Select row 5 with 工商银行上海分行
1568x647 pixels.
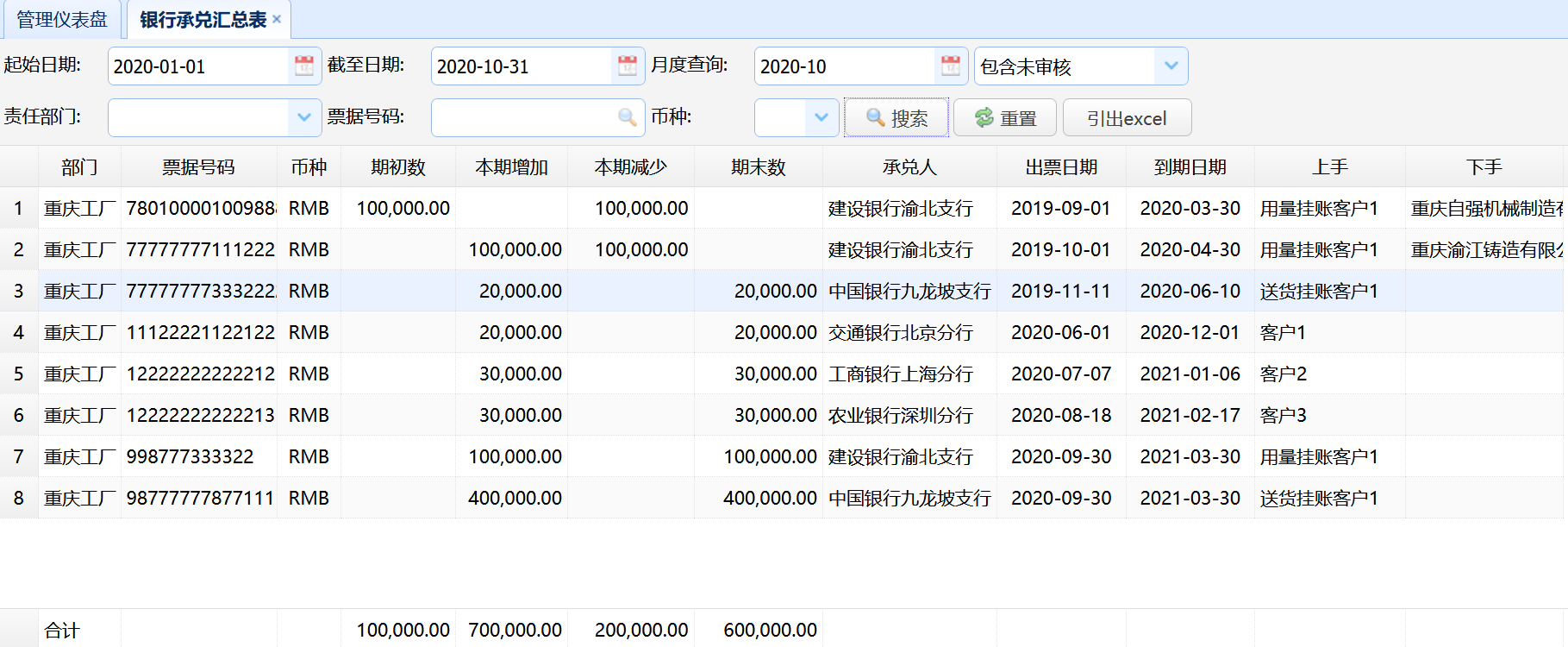[900, 374]
